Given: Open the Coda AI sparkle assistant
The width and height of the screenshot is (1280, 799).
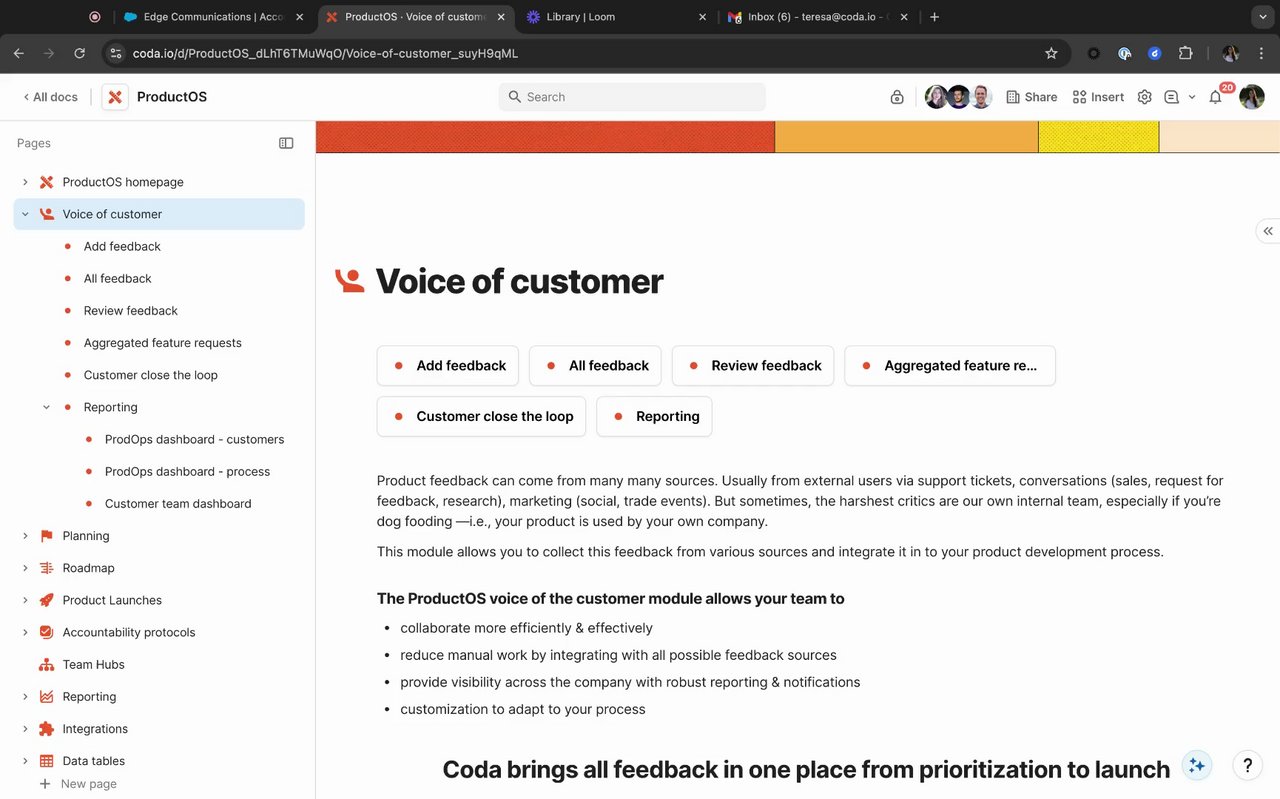Looking at the screenshot, I should (x=1196, y=765).
